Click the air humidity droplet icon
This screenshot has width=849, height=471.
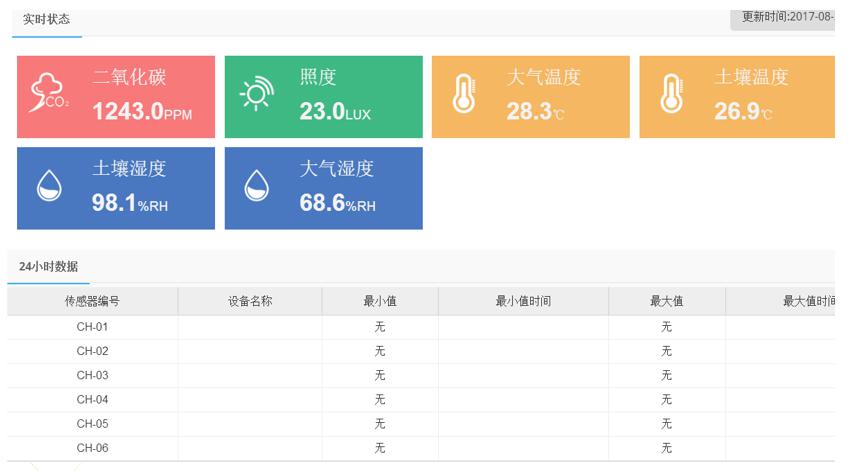click(257, 187)
